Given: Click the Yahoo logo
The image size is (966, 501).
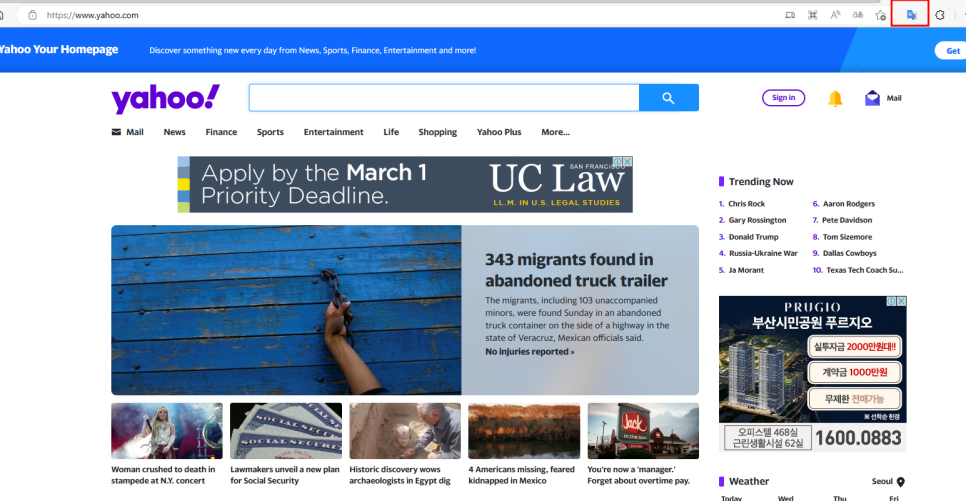Looking at the screenshot, I should pyautogui.click(x=165, y=99).
